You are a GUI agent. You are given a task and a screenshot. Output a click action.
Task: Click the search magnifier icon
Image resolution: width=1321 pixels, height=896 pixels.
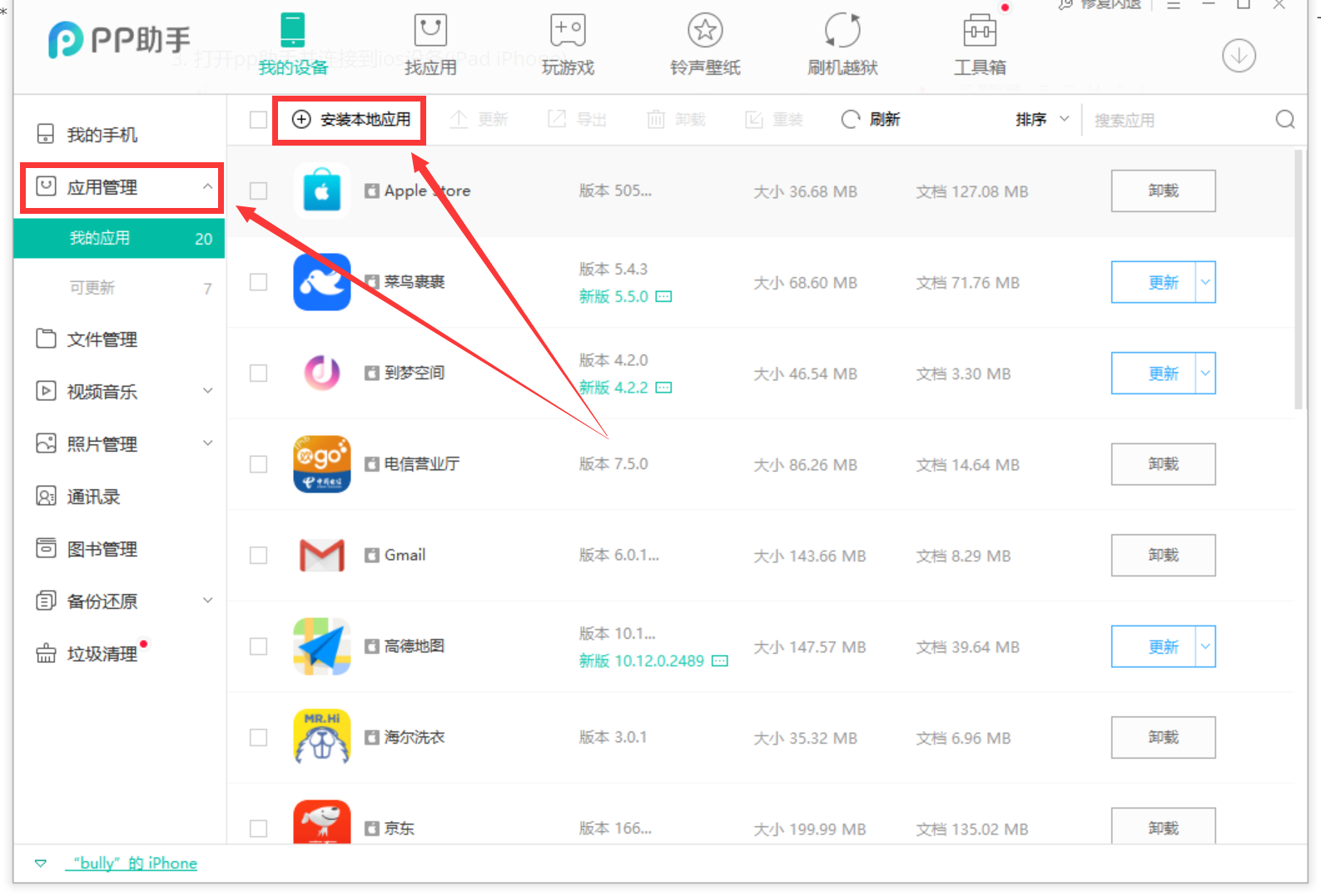(1285, 120)
